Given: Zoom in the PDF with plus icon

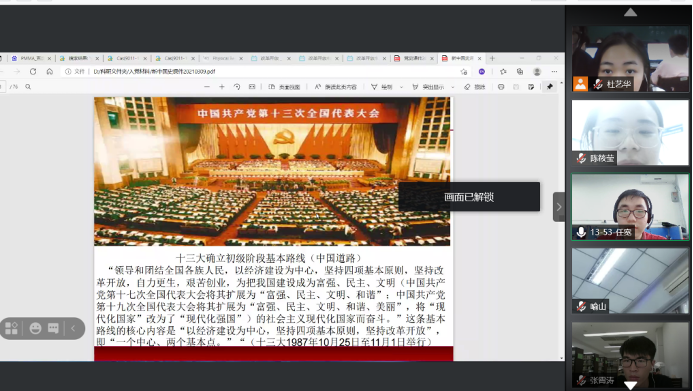Looking at the screenshot, I should [x=222, y=87].
